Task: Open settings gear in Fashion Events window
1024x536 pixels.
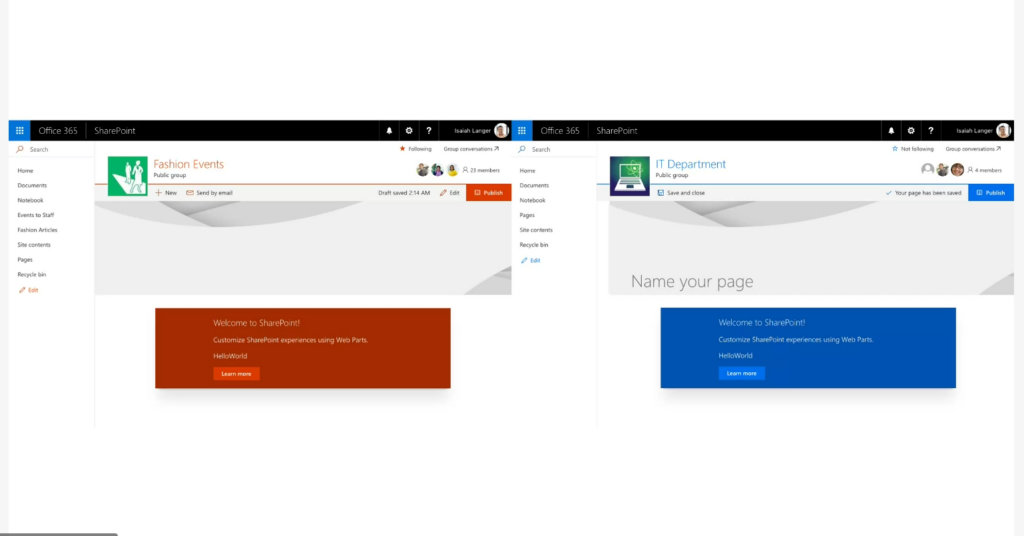Action: coord(409,131)
